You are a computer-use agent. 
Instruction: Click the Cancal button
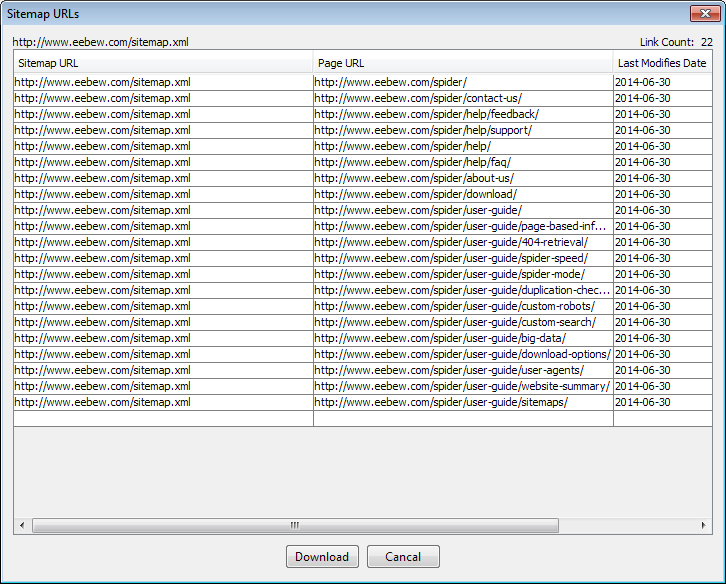pyautogui.click(x=403, y=556)
